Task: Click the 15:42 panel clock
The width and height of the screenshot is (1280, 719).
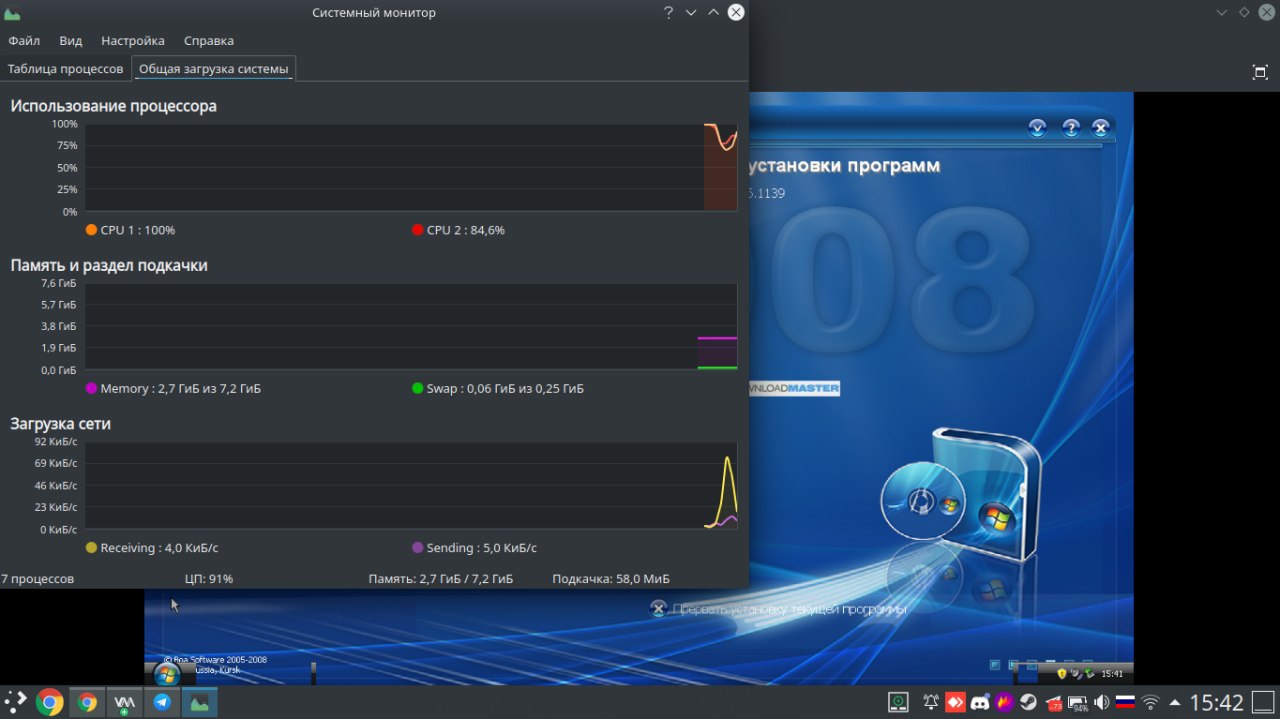Action: [1217, 703]
